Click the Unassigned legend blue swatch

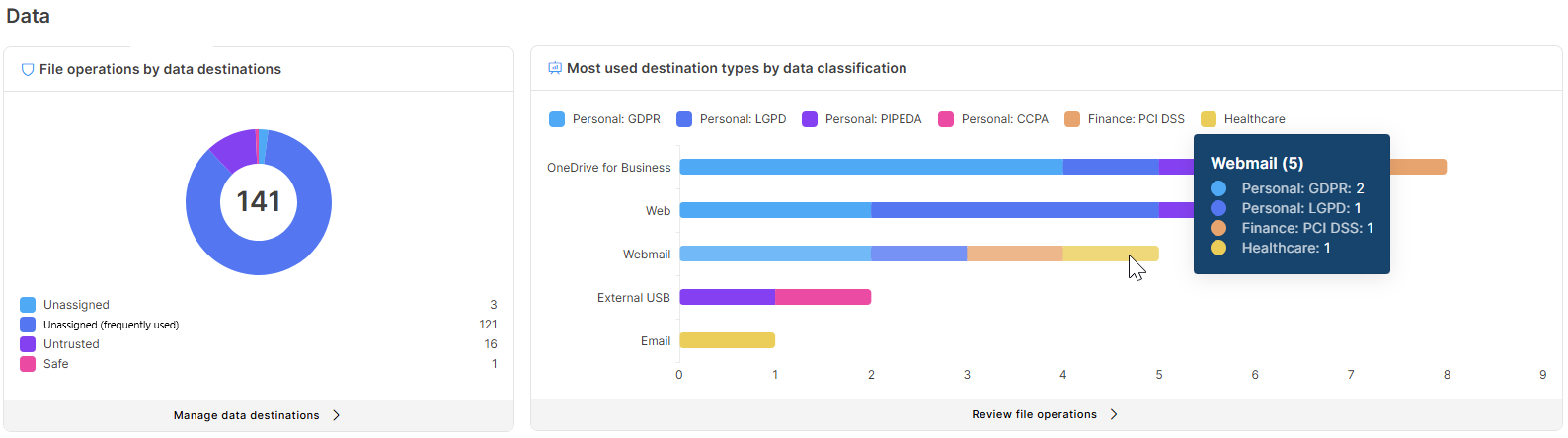click(x=28, y=305)
